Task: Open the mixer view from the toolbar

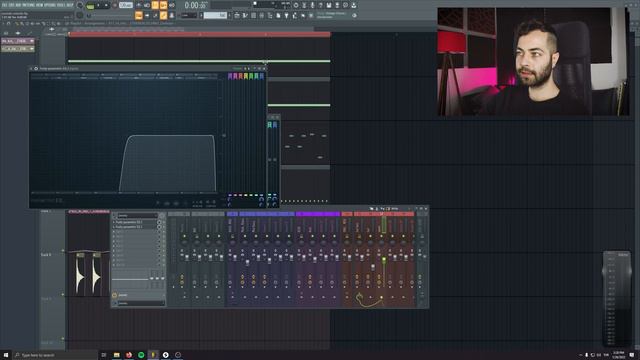Action: (x=262, y=16)
